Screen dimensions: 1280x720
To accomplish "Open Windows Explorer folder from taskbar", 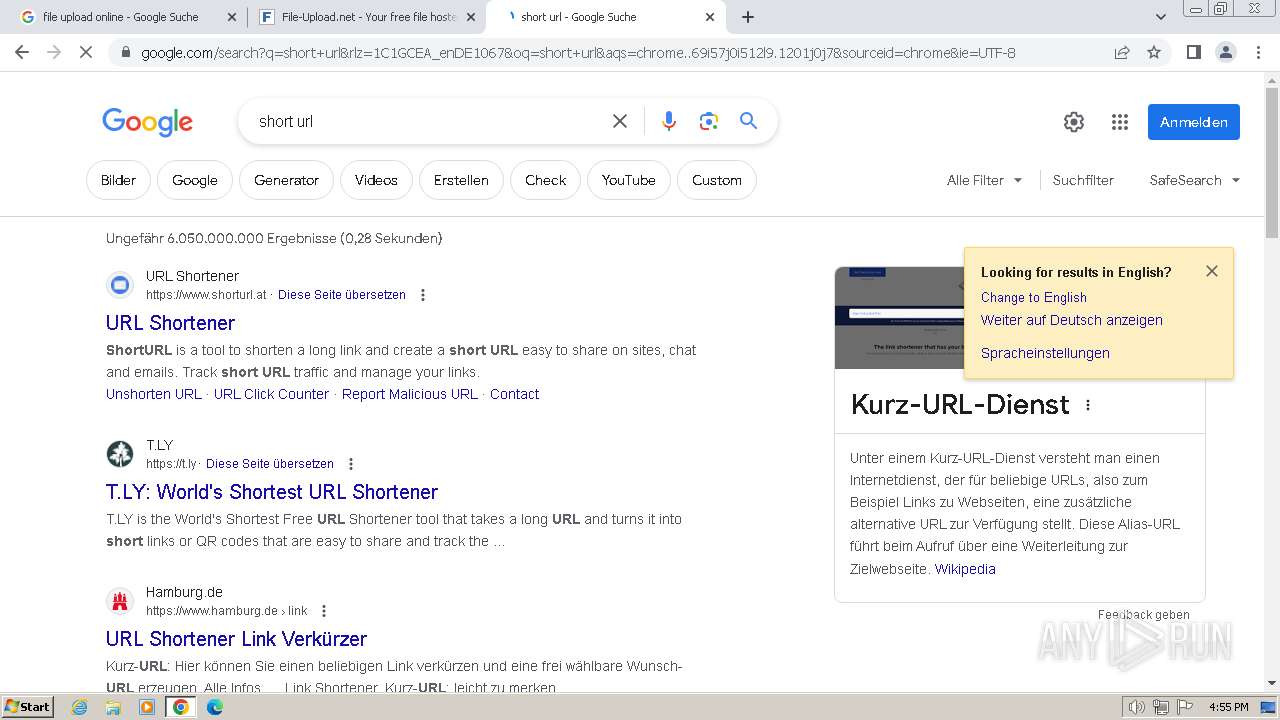I will pos(113,707).
